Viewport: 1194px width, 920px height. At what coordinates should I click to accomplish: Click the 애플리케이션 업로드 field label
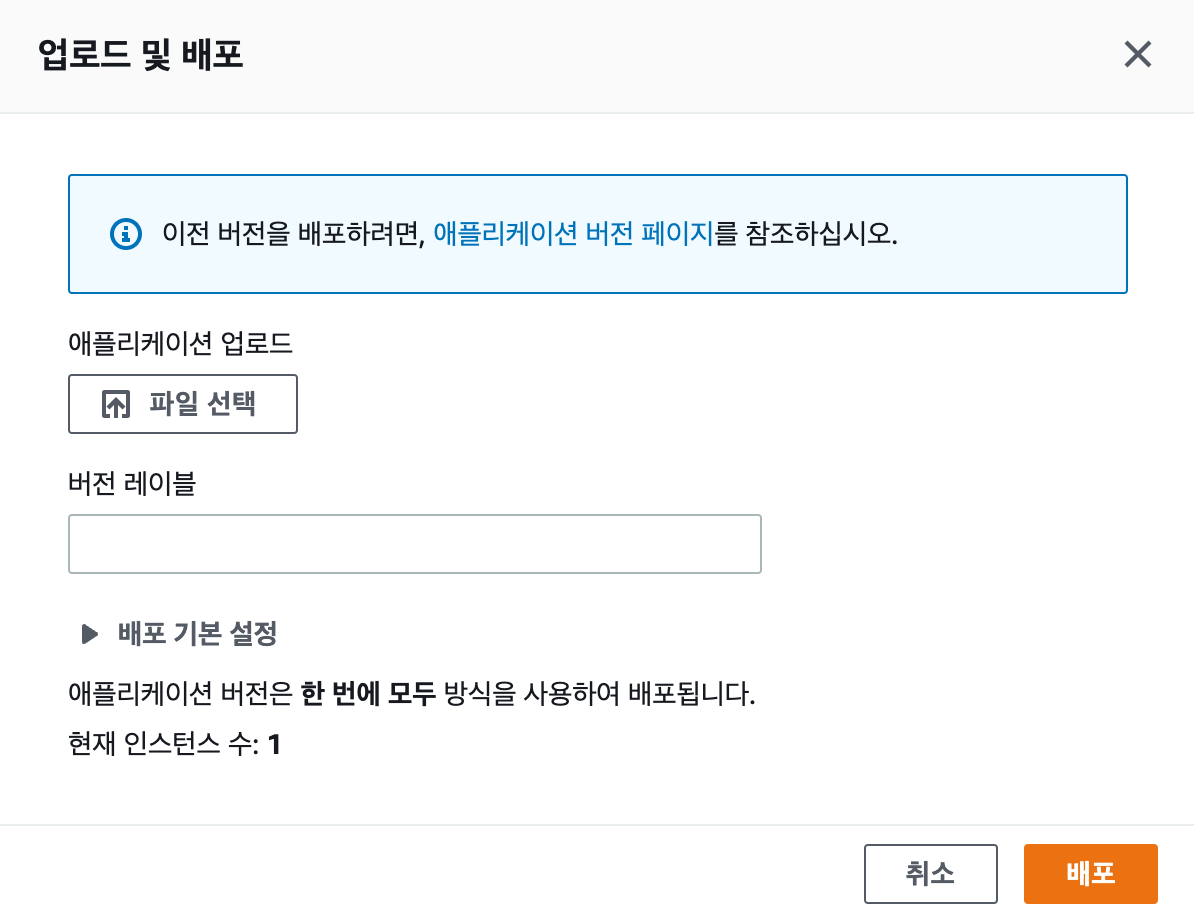(x=180, y=344)
